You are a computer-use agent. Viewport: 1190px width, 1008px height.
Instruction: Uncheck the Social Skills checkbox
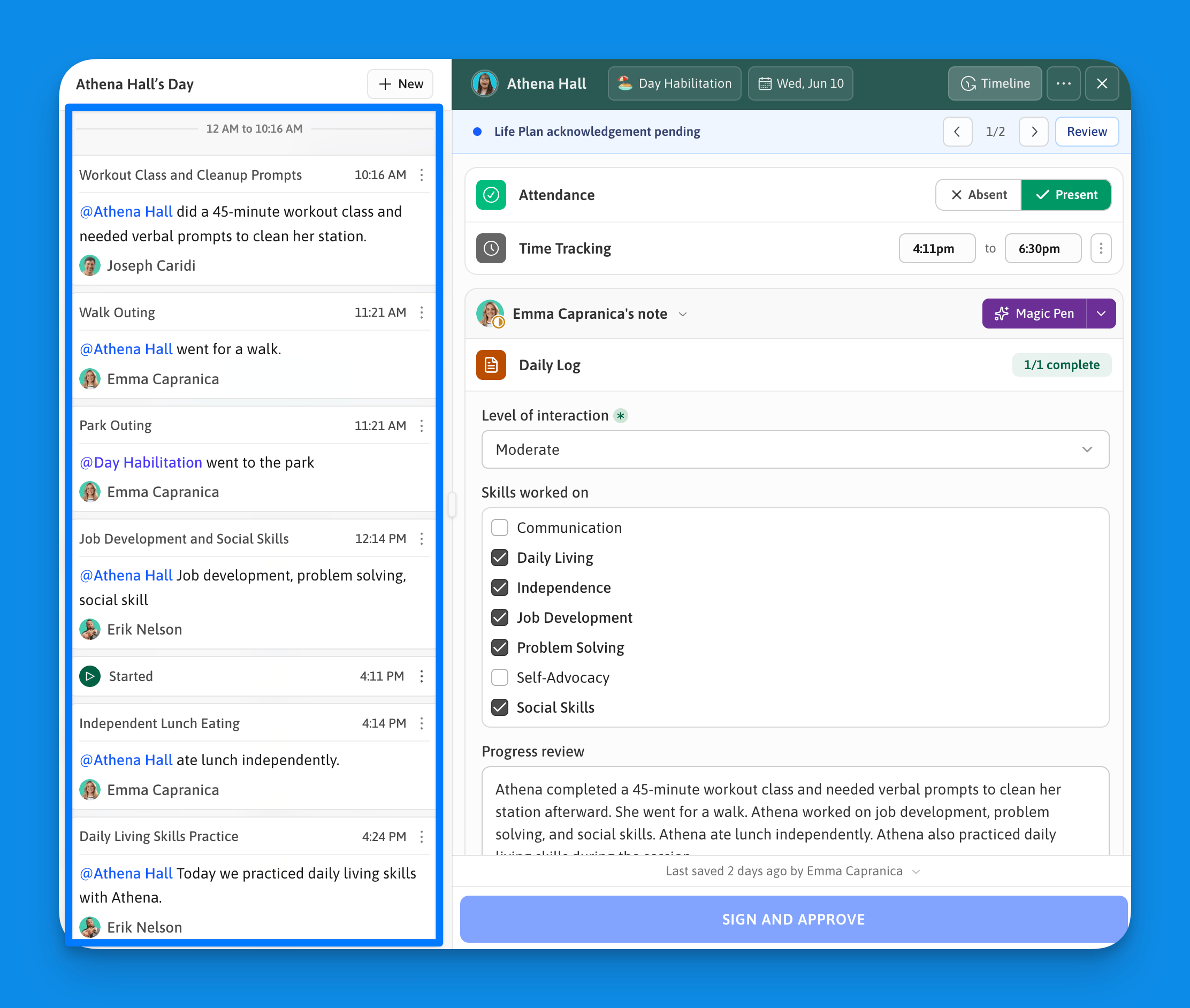tap(500, 707)
